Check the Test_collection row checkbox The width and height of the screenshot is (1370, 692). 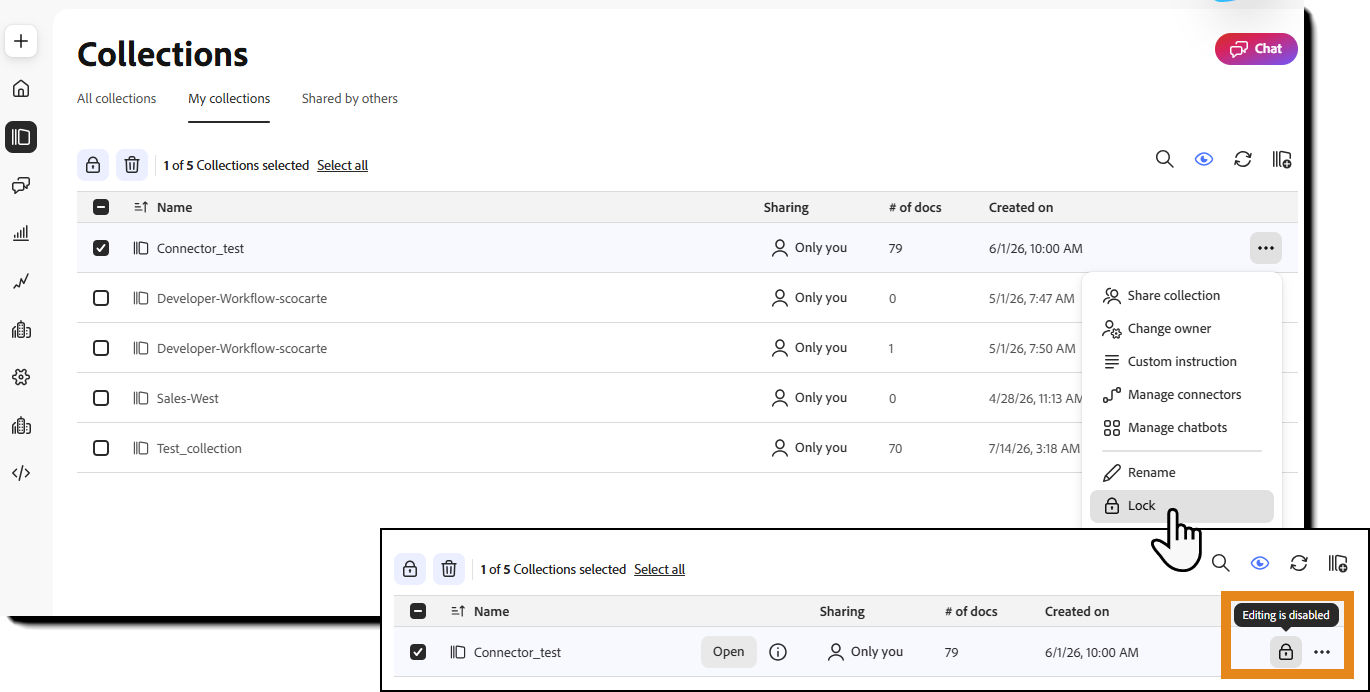(101, 448)
